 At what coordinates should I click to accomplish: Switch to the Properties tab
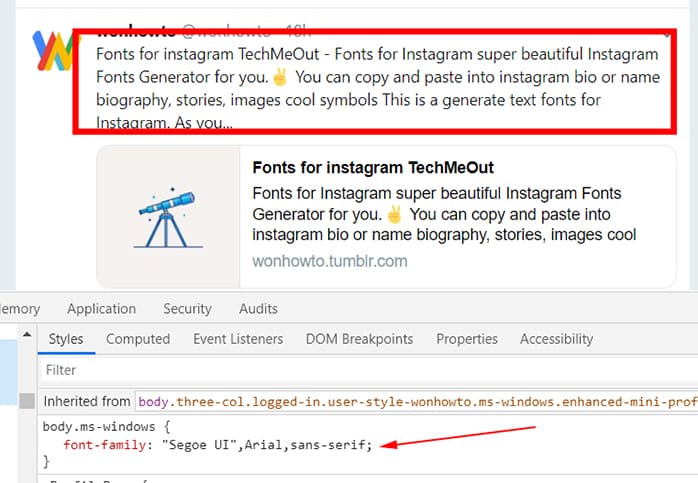click(x=467, y=339)
